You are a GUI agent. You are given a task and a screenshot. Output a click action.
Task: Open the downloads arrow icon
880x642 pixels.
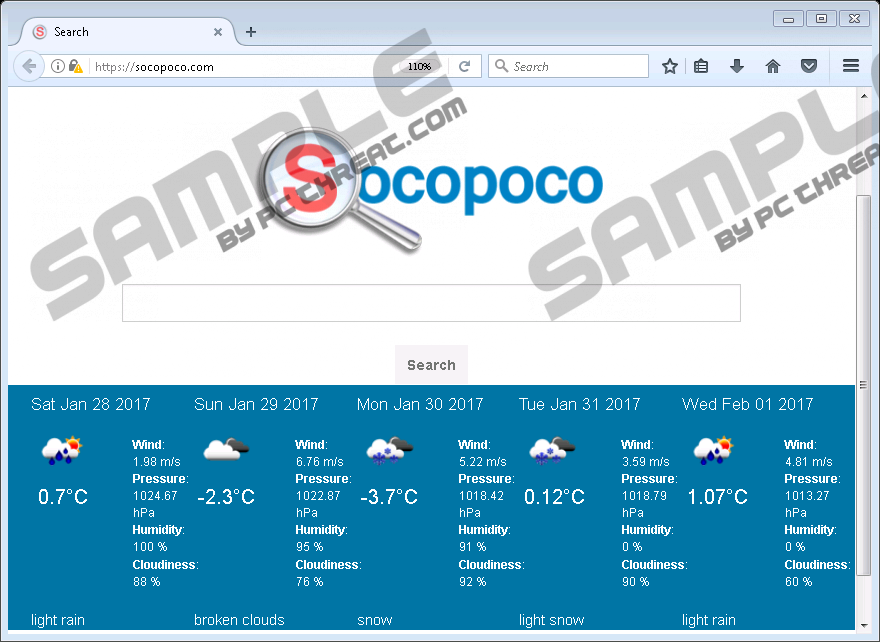737,67
